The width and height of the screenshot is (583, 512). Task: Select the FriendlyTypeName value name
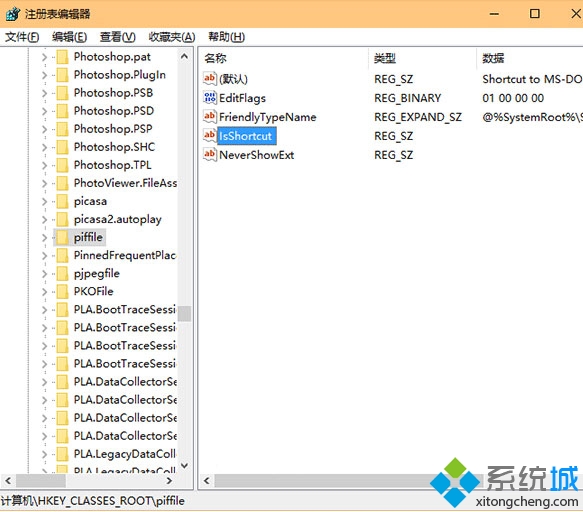tap(268, 117)
